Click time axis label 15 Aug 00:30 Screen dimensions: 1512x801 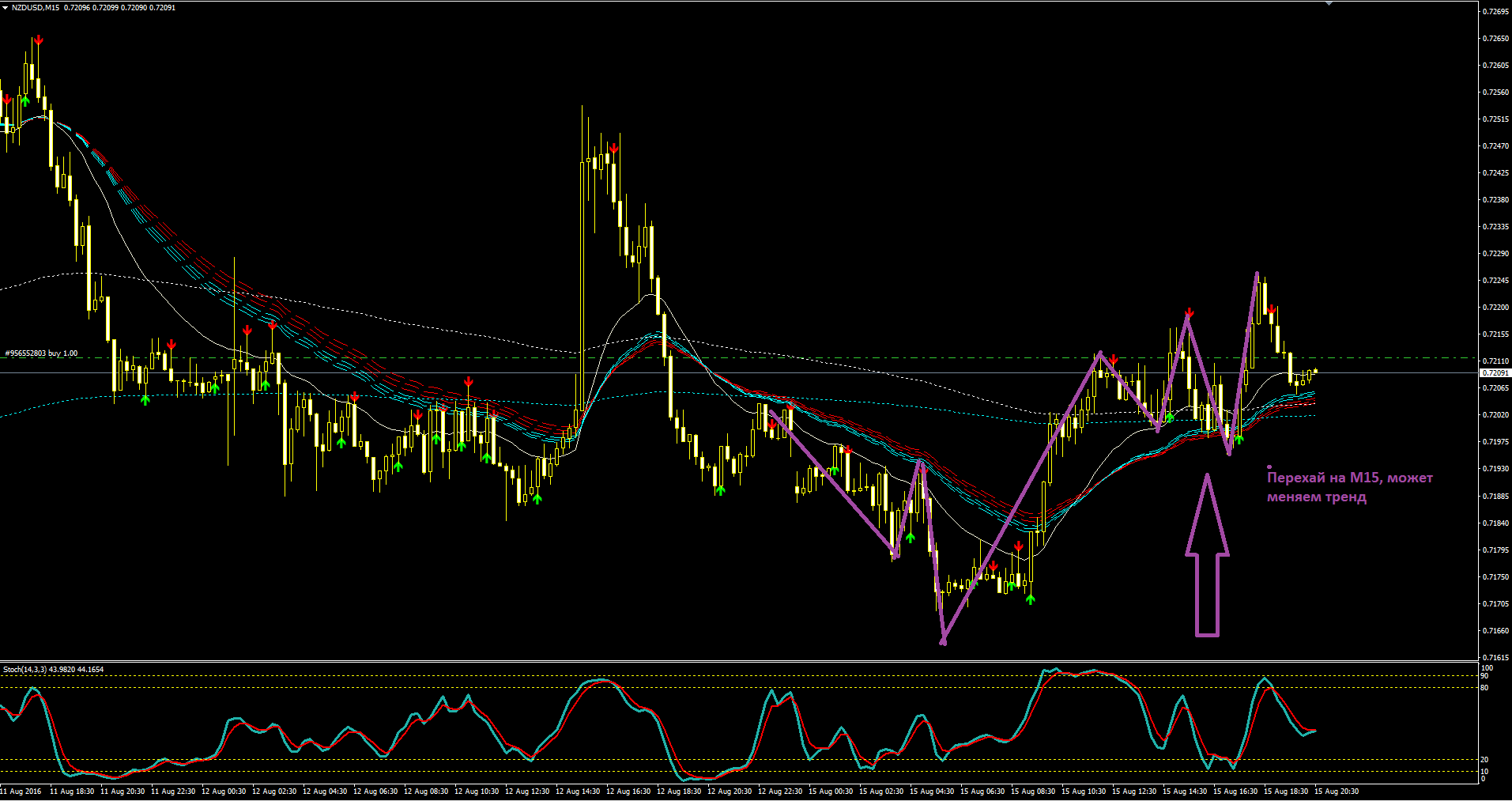831,791
